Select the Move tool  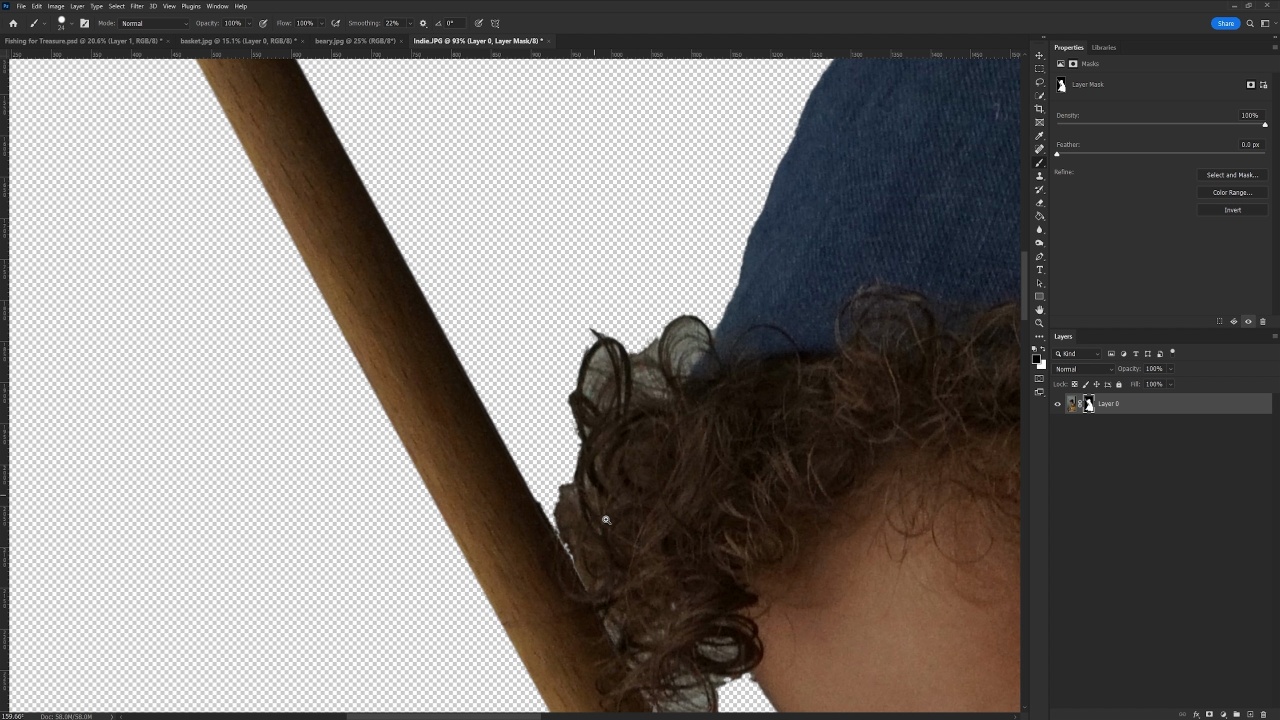(x=1039, y=55)
